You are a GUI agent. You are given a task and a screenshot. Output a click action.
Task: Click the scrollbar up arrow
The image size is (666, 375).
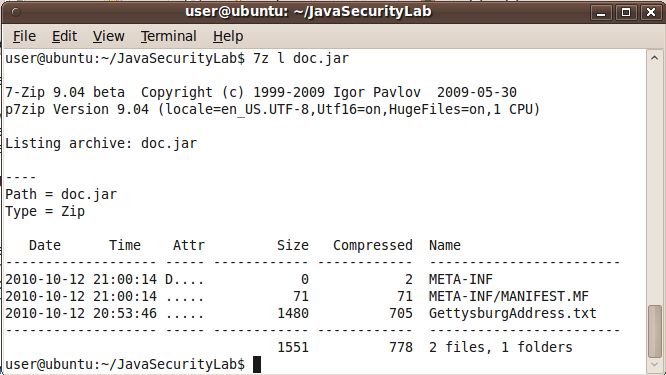click(655, 58)
